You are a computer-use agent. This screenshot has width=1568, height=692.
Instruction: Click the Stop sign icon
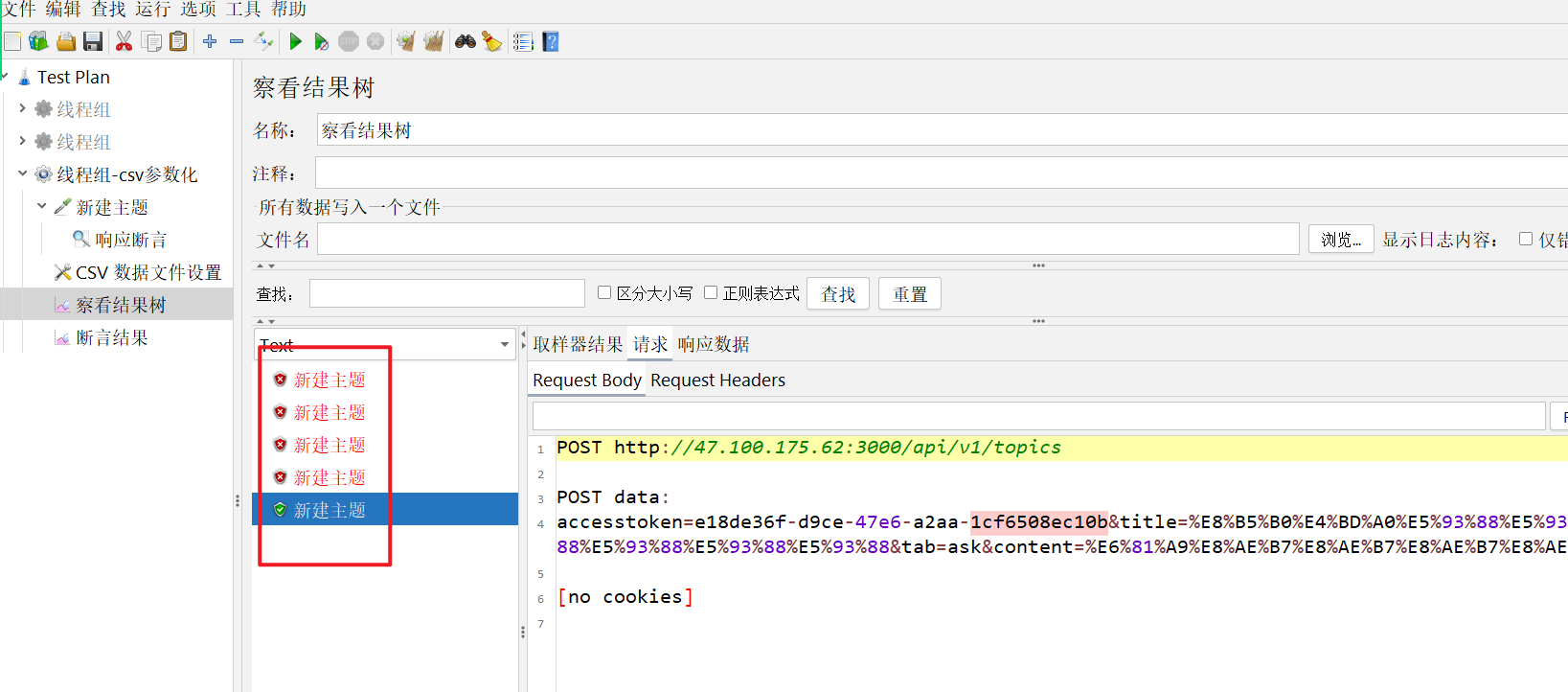[x=349, y=41]
